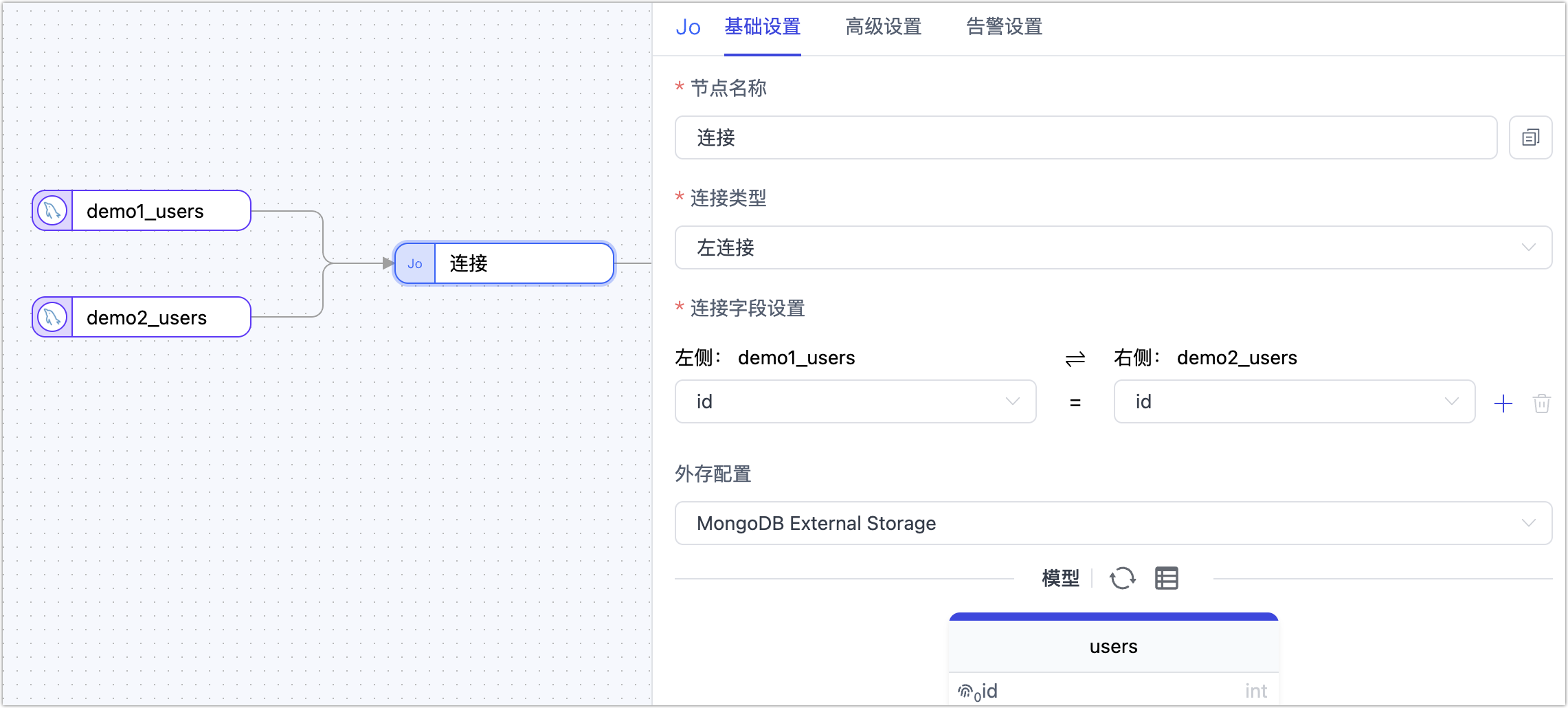Add a new join field condition
This screenshot has height=708, width=1568.
coord(1503,403)
